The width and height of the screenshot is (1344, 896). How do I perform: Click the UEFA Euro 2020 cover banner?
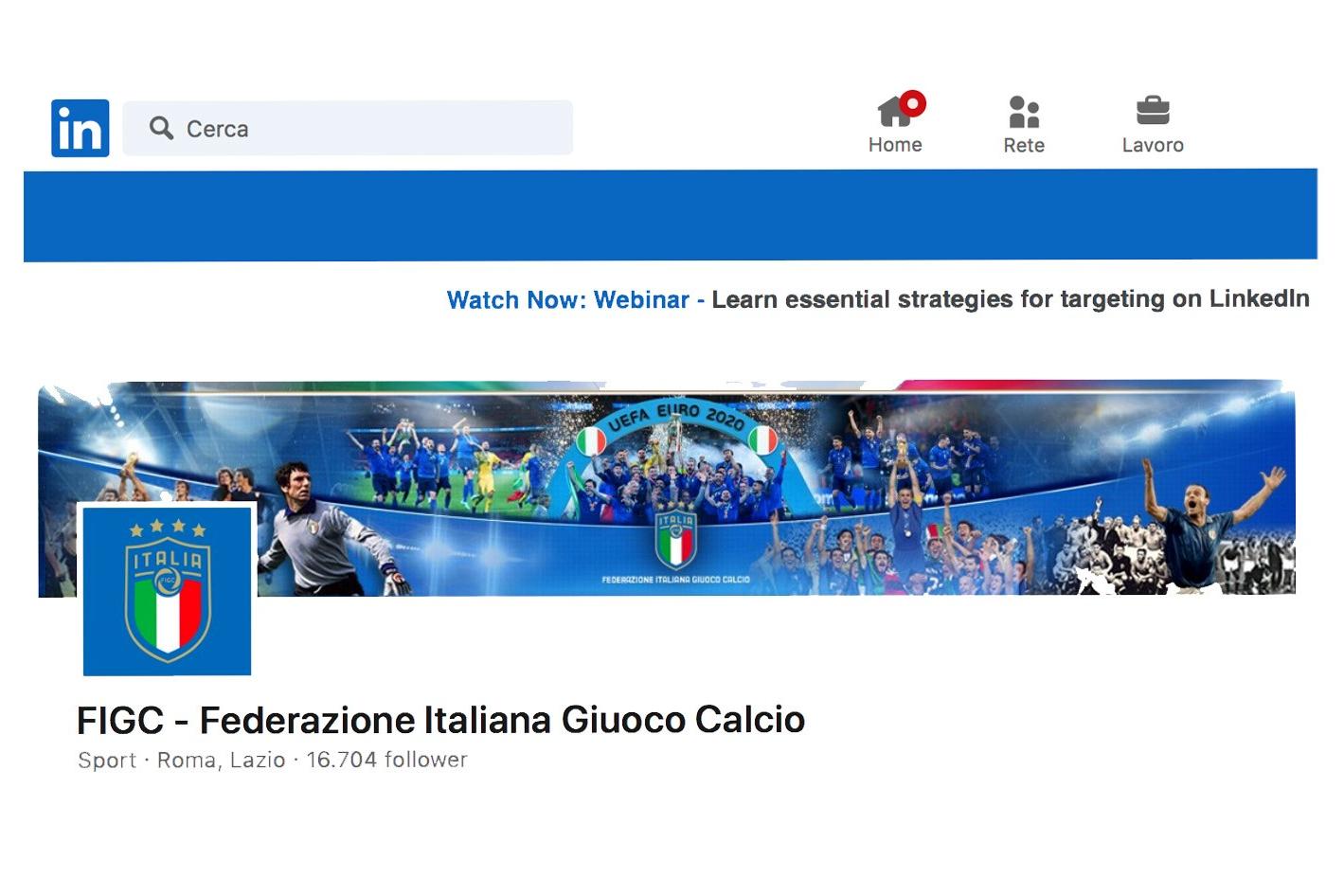click(667, 489)
